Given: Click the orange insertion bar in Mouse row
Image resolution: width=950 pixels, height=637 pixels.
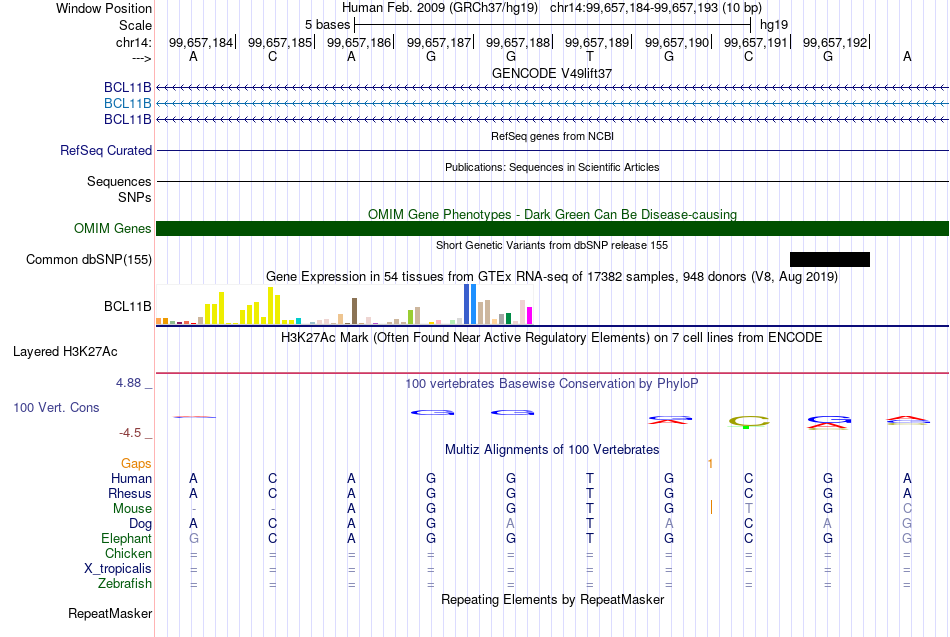Looking at the screenshot, I should coord(711,508).
